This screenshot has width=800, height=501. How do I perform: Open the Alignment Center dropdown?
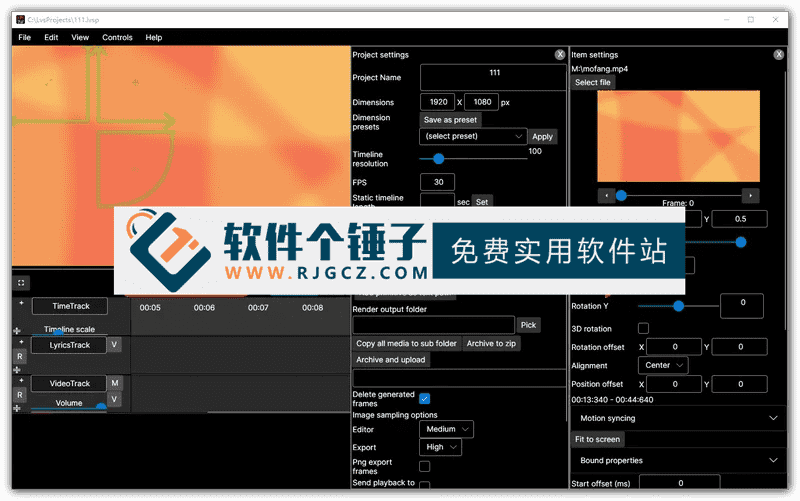[x=663, y=365]
